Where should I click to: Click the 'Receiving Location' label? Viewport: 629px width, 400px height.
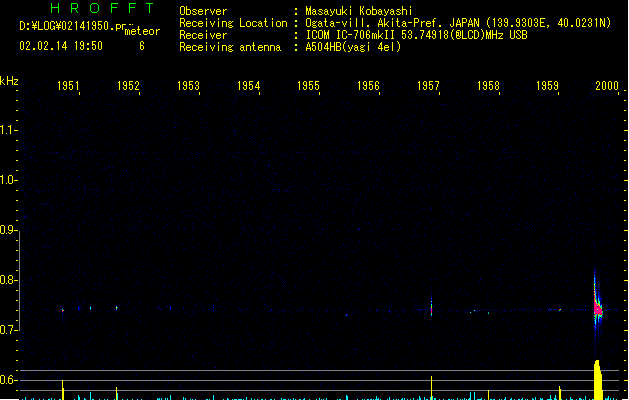(x=233, y=23)
